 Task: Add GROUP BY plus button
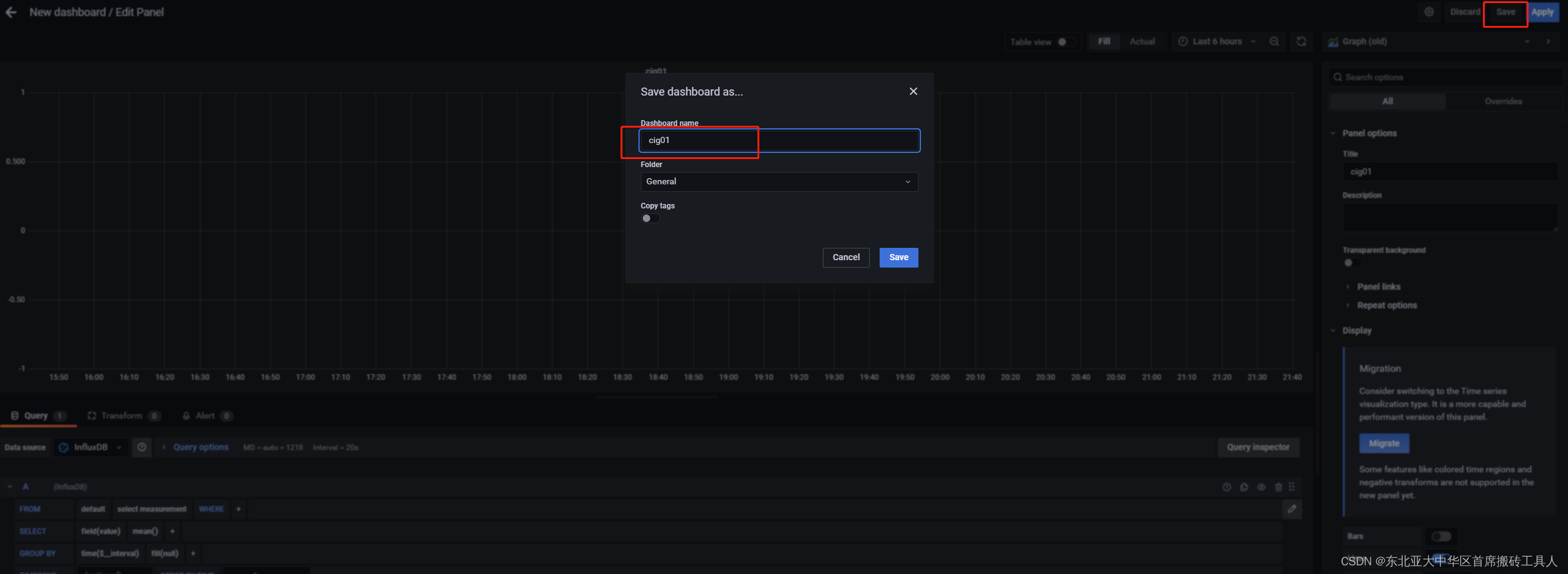tap(192, 554)
